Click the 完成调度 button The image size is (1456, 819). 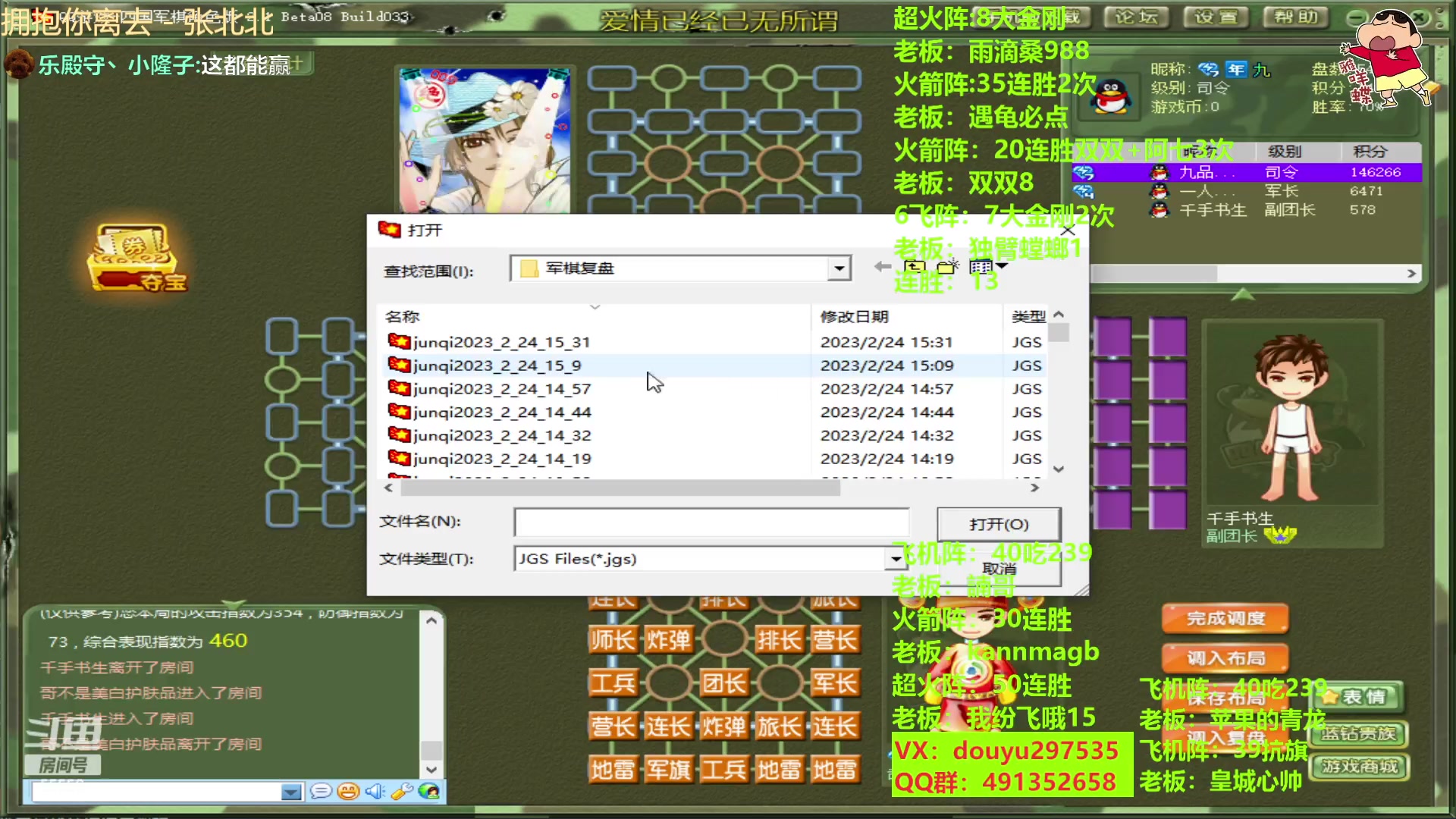1225,619
